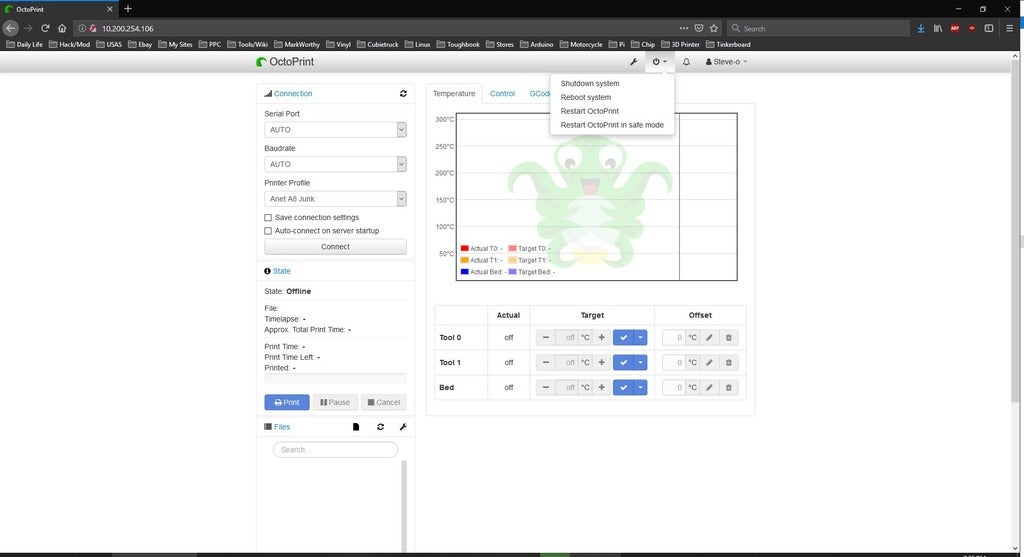Reload the browser page
1024x557 pixels.
(x=45, y=28)
